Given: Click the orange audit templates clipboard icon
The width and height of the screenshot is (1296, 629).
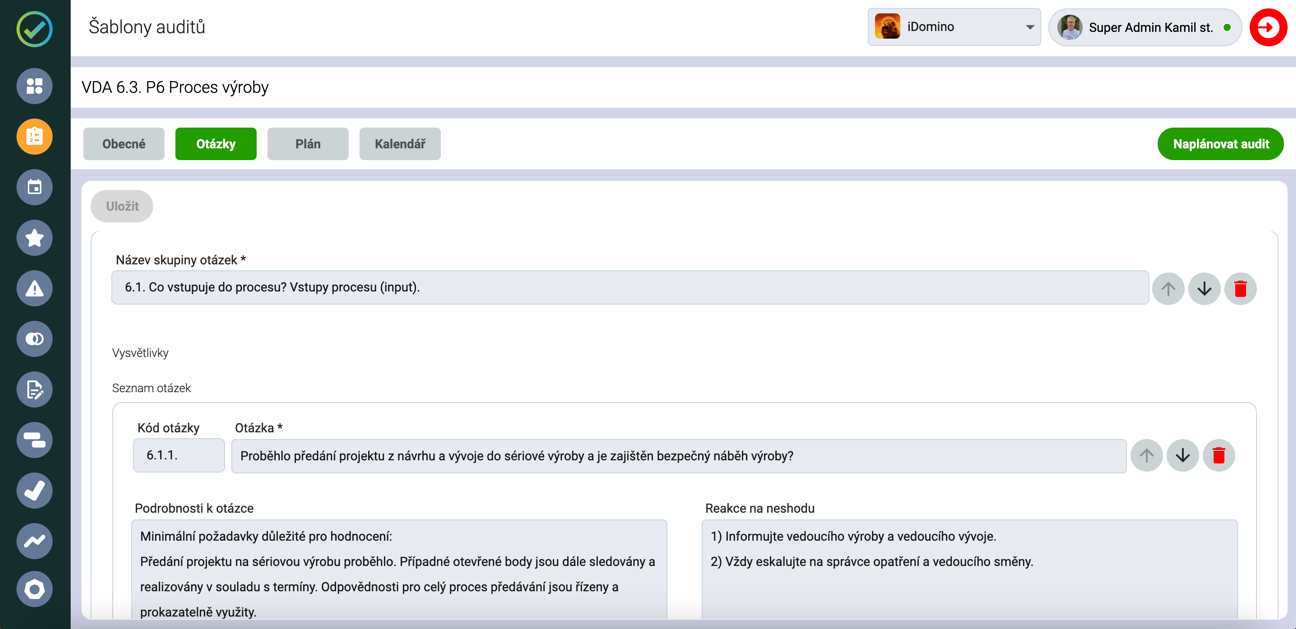Looking at the screenshot, I should coord(35,137).
